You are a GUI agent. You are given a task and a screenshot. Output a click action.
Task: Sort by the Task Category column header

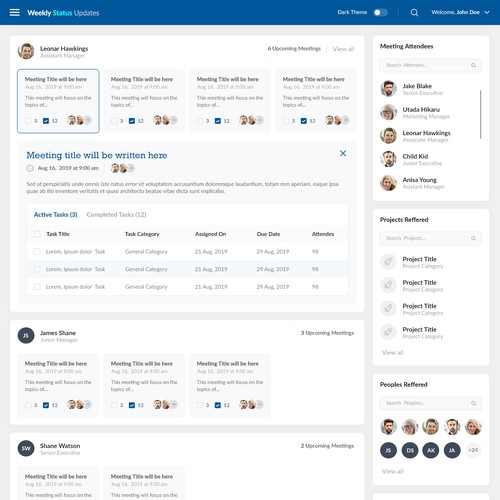click(142, 234)
